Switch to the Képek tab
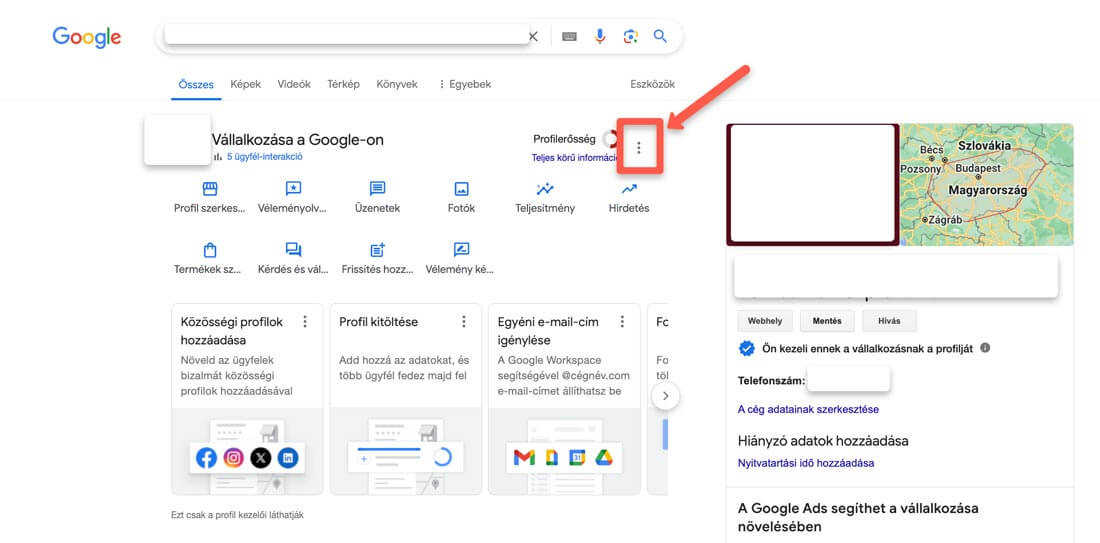1100x543 pixels. [x=246, y=84]
